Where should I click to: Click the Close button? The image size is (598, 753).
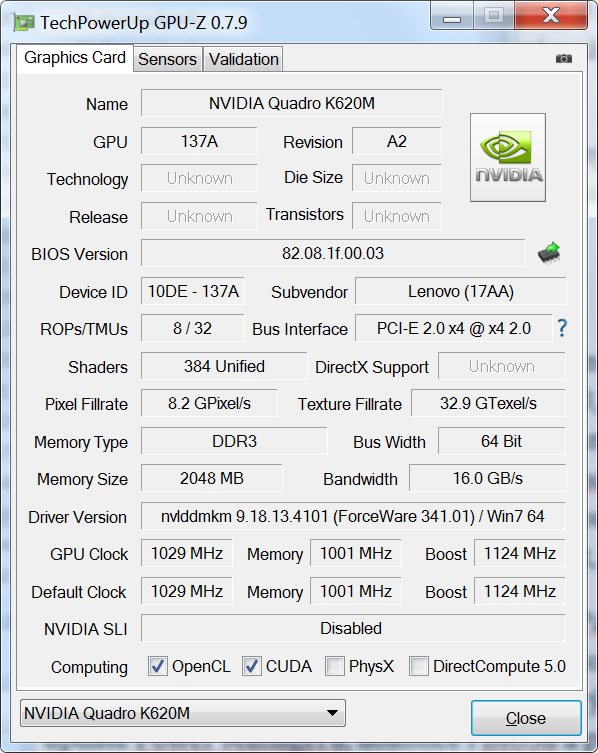point(526,718)
